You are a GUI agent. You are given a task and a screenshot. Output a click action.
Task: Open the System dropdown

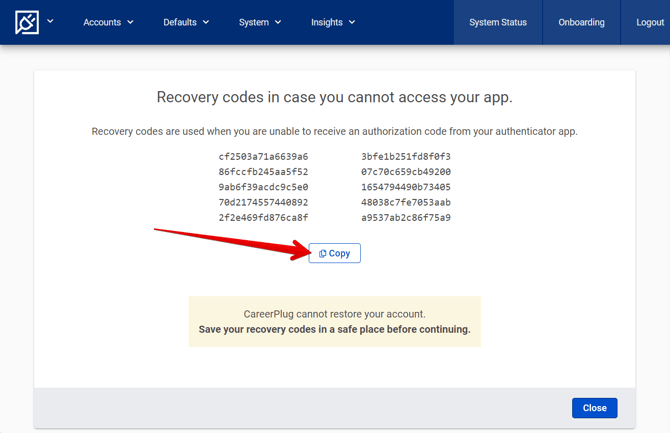coord(260,22)
